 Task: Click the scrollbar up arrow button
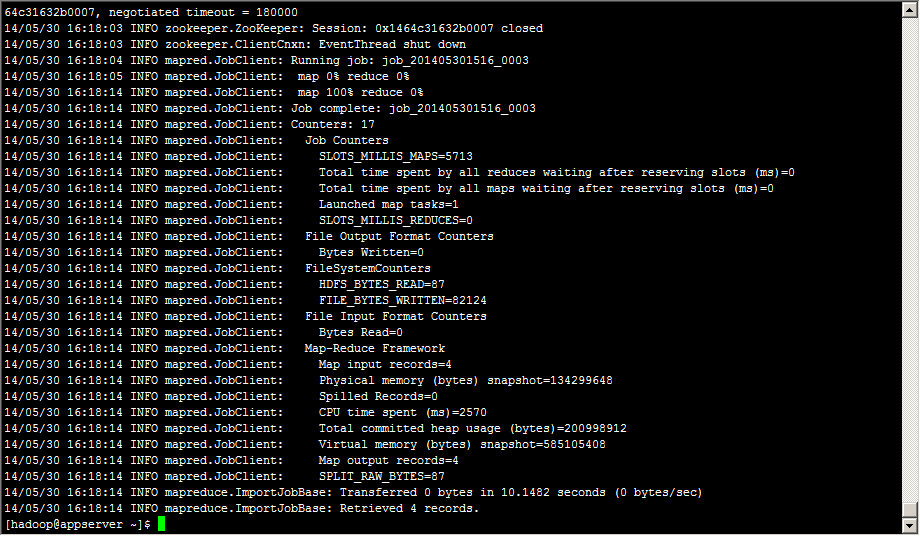(x=910, y=10)
